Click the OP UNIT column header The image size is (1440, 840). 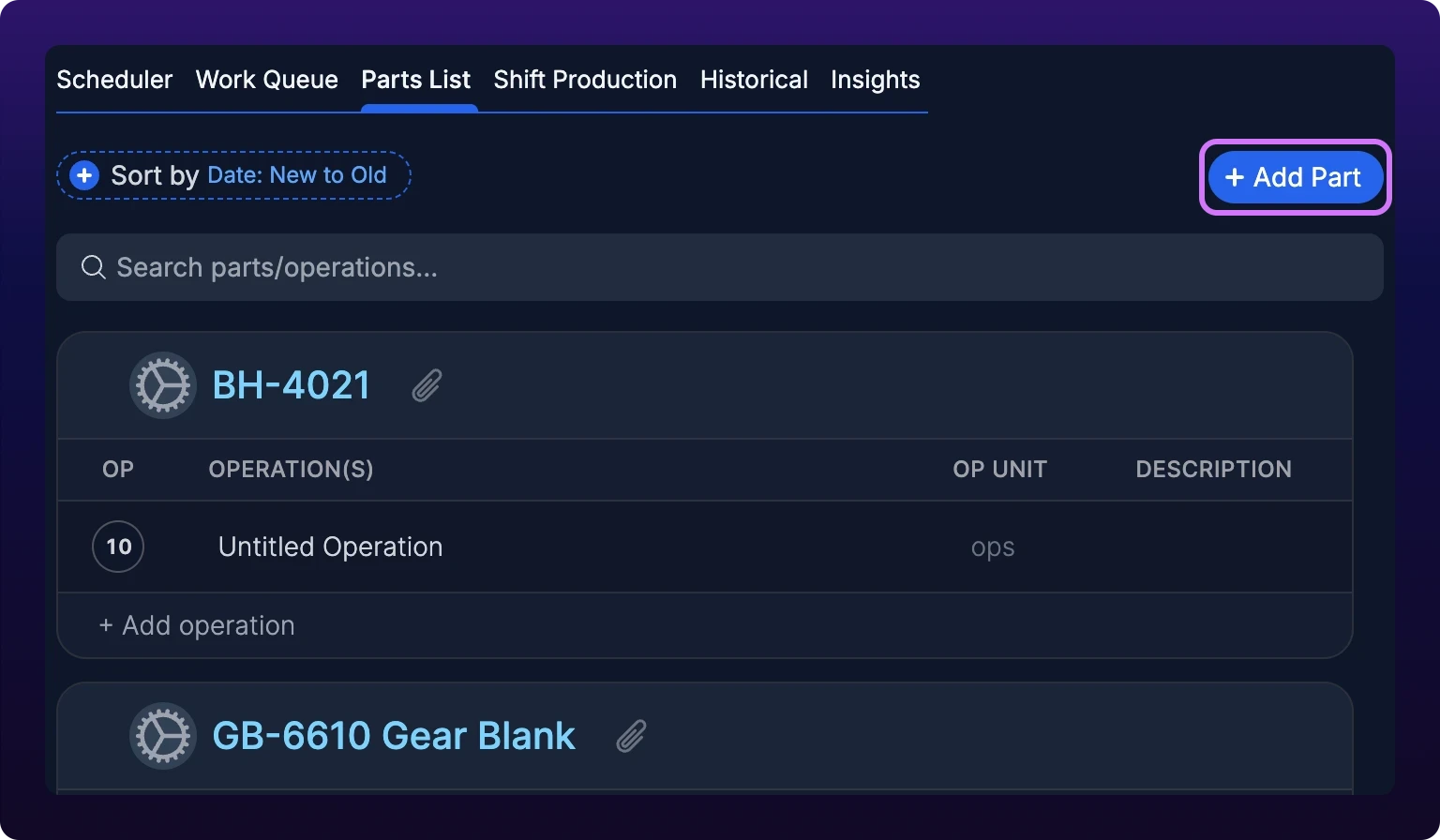click(x=1000, y=469)
